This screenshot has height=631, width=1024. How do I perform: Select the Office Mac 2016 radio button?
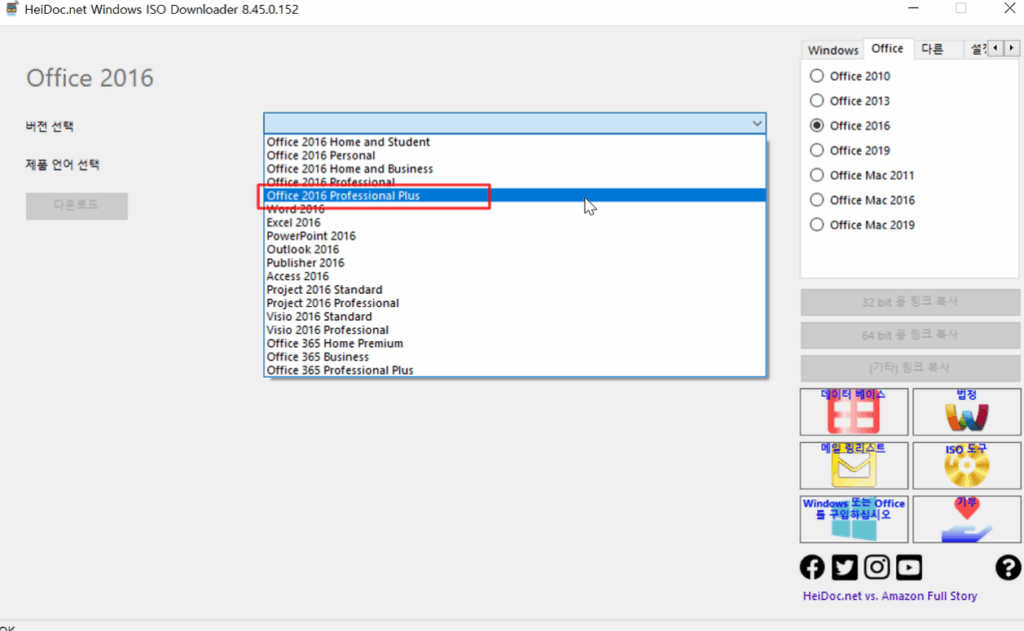pyautogui.click(x=816, y=200)
